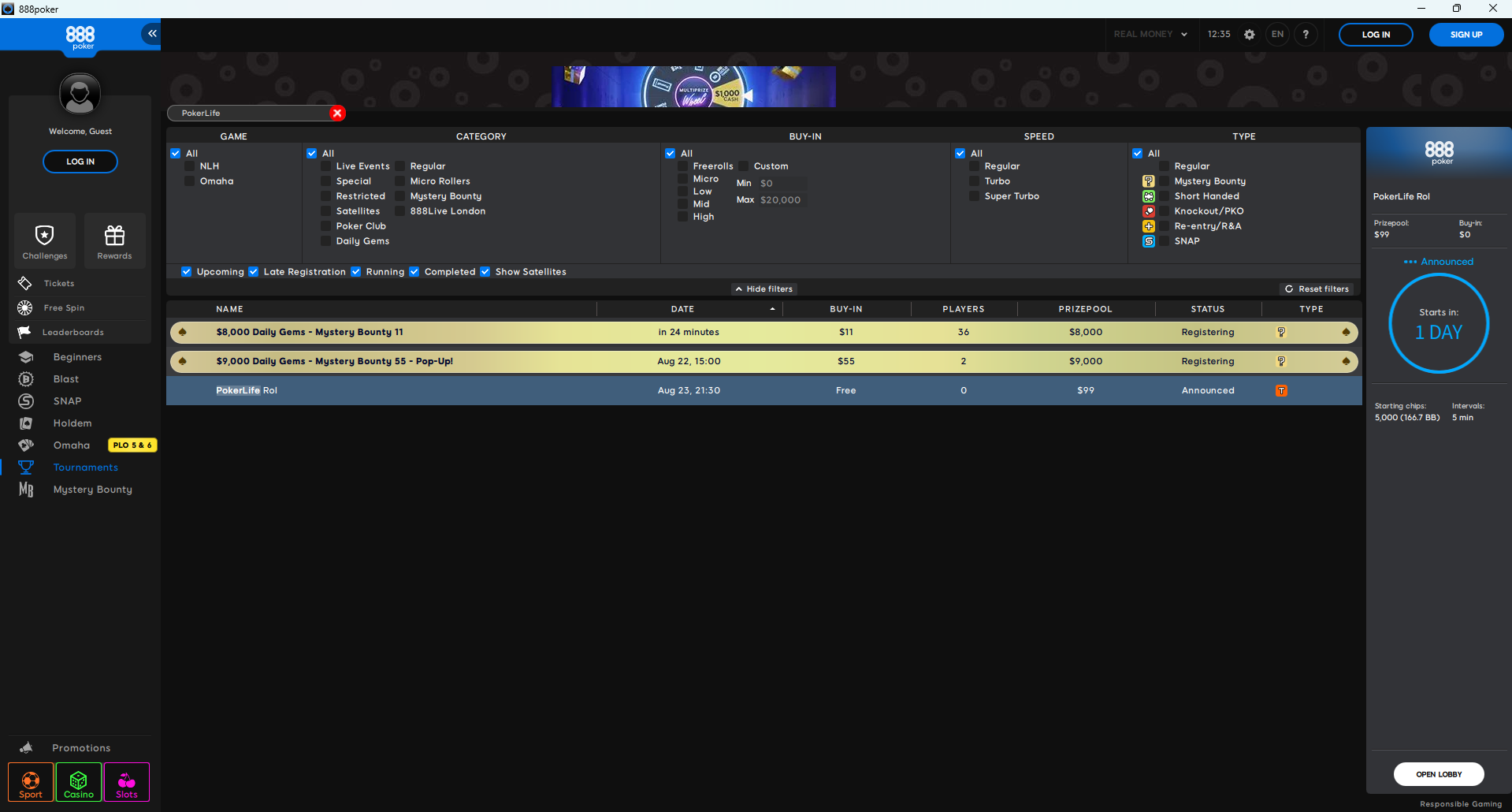1512x812 pixels.
Task: Open the EN language selector
Action: (1277, 35)
